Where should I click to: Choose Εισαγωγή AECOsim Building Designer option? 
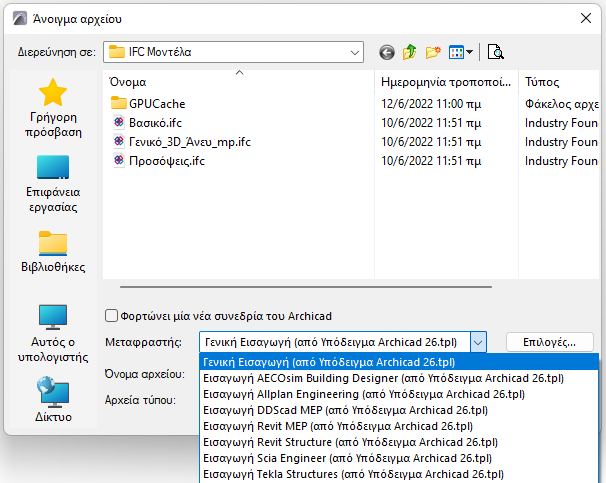coord(399,378)
